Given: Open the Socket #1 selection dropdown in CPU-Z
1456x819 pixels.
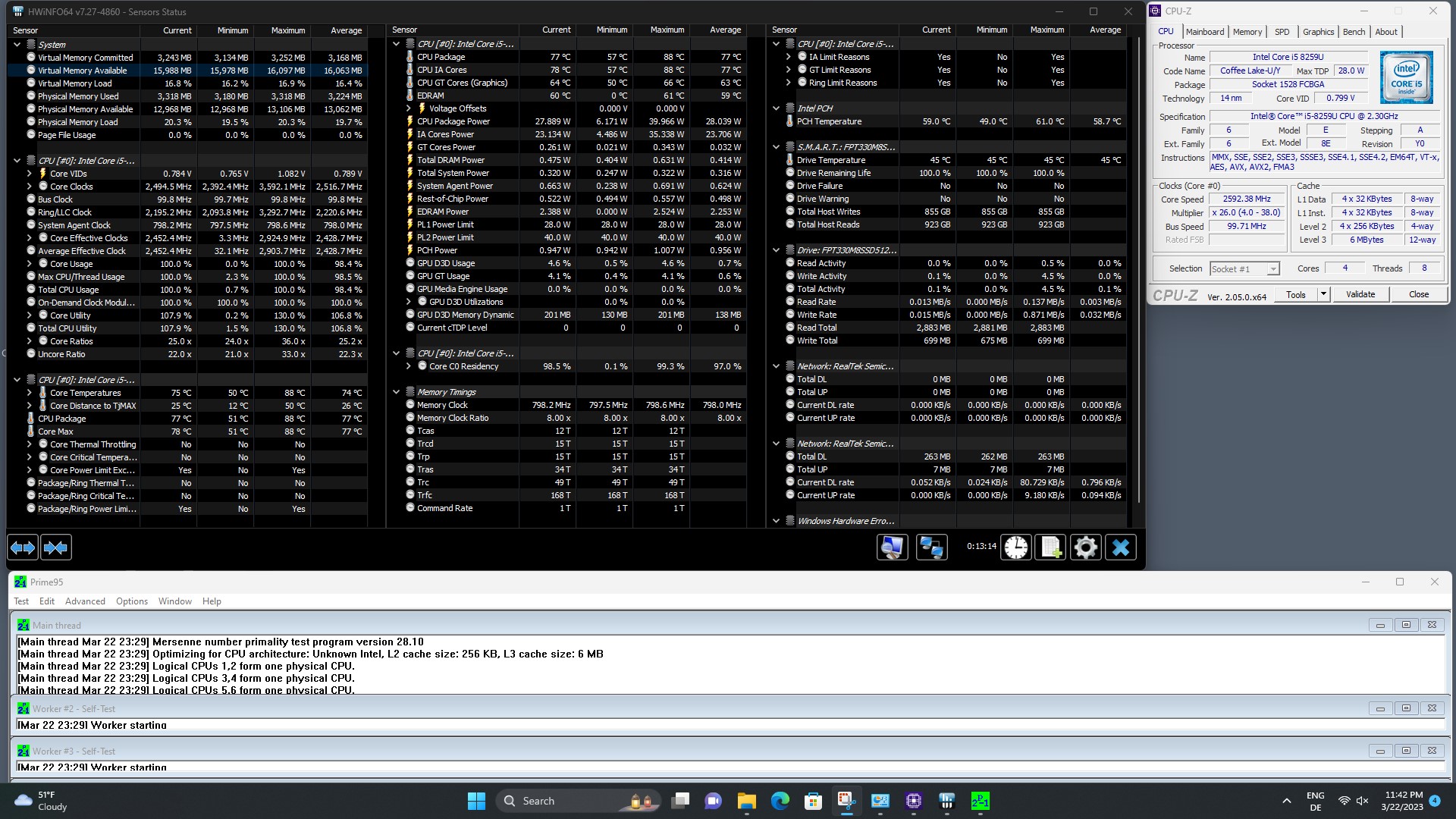Looking at the screenshot, I should (1273, 269).
